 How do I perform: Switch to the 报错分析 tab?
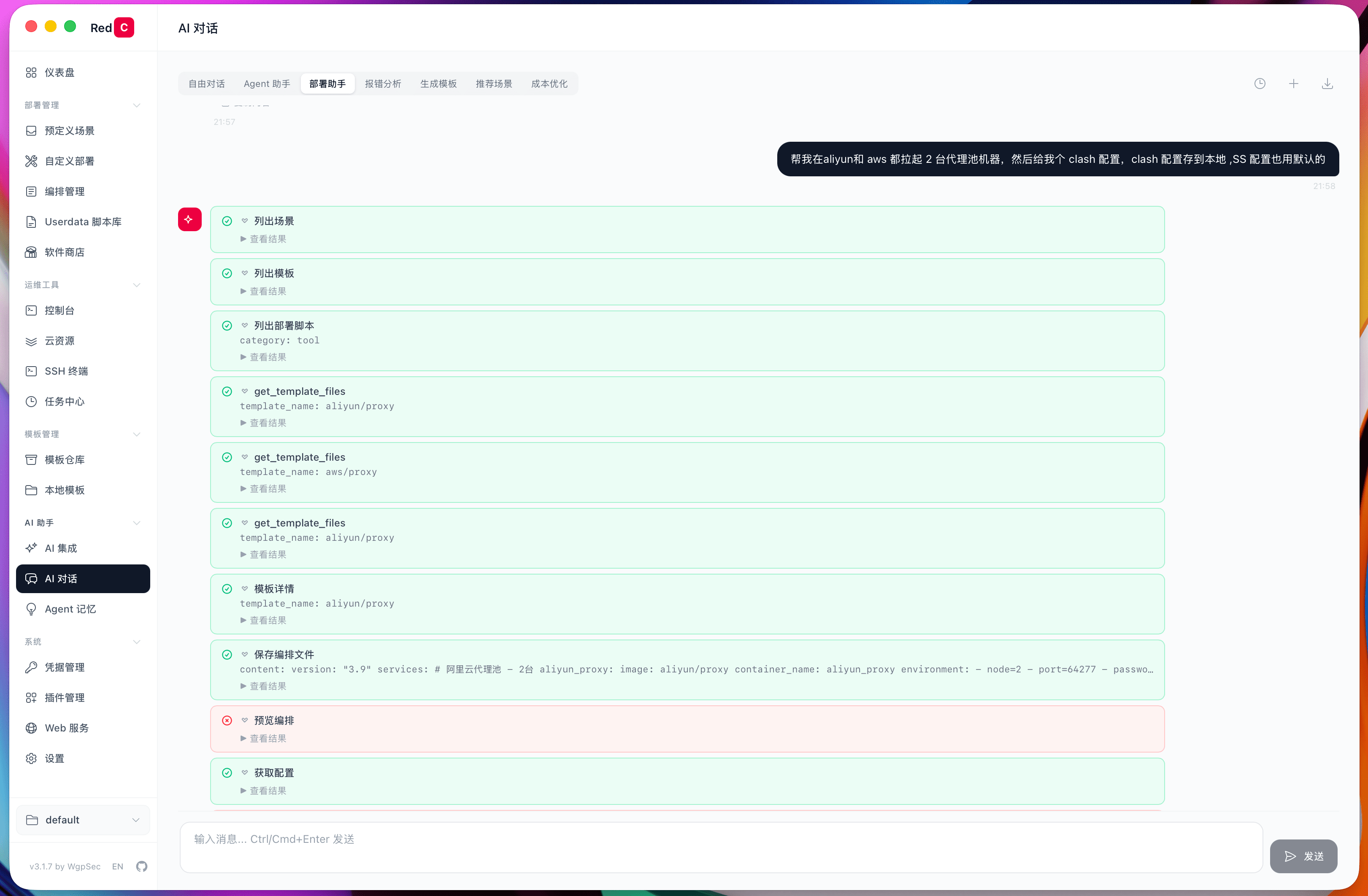click(x=383, y=84)
